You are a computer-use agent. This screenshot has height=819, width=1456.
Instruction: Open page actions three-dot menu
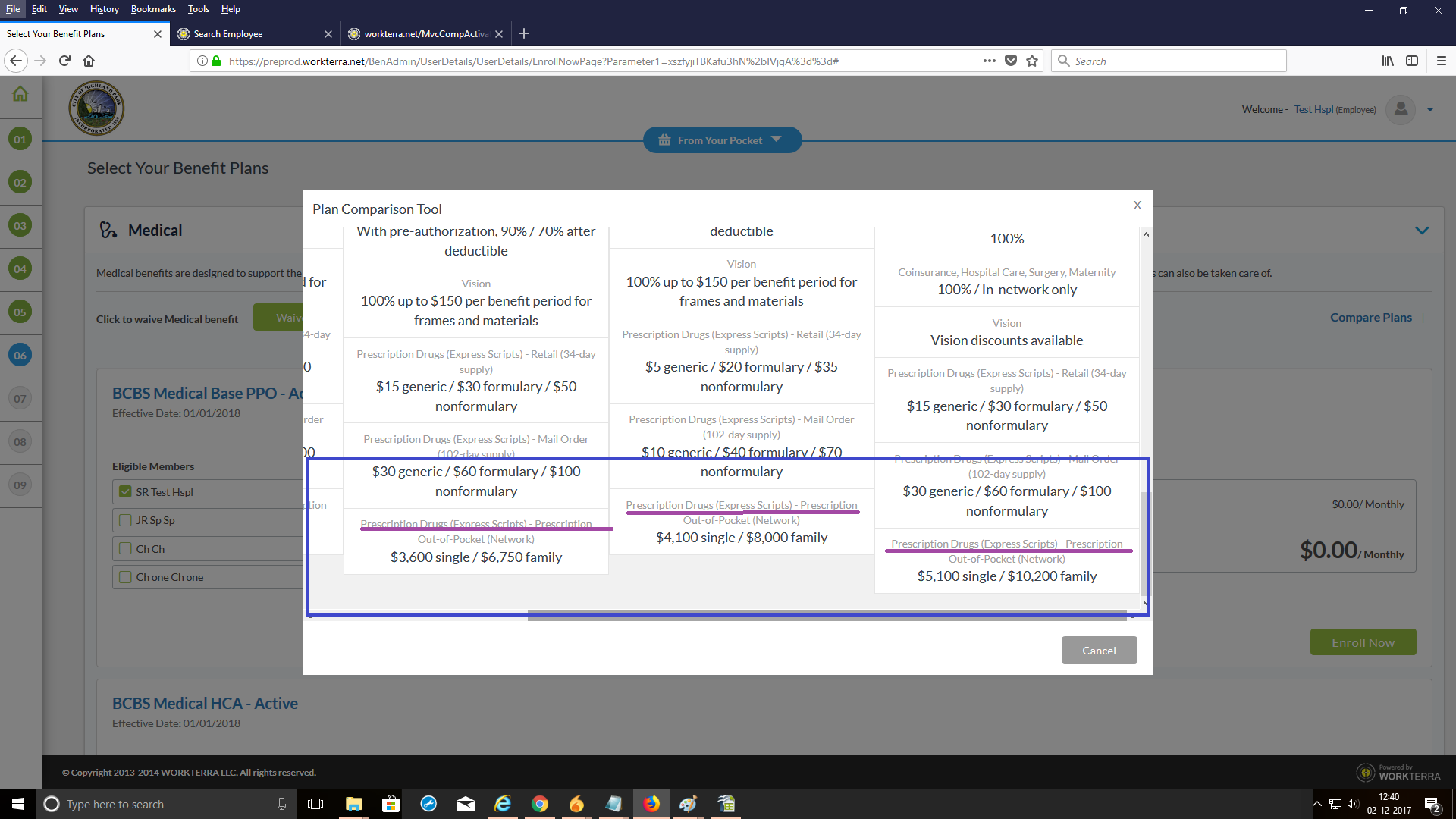coord(990,61)
